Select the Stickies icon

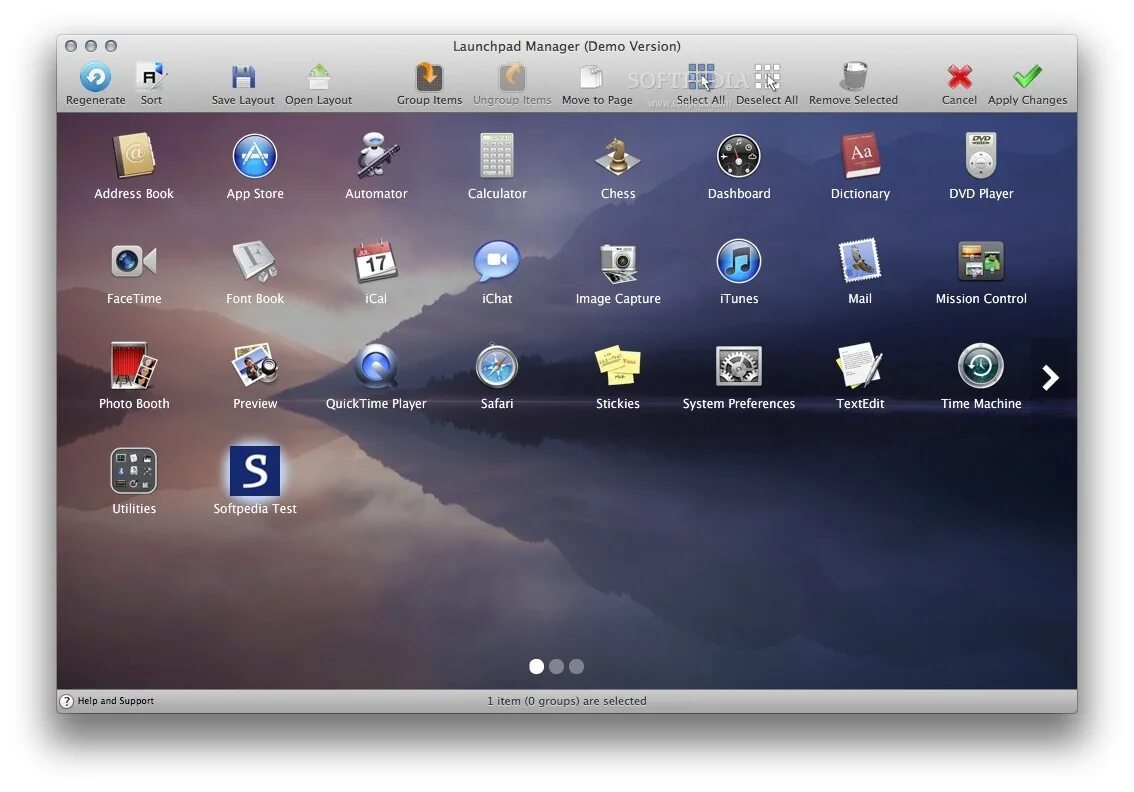pos(618,365)
